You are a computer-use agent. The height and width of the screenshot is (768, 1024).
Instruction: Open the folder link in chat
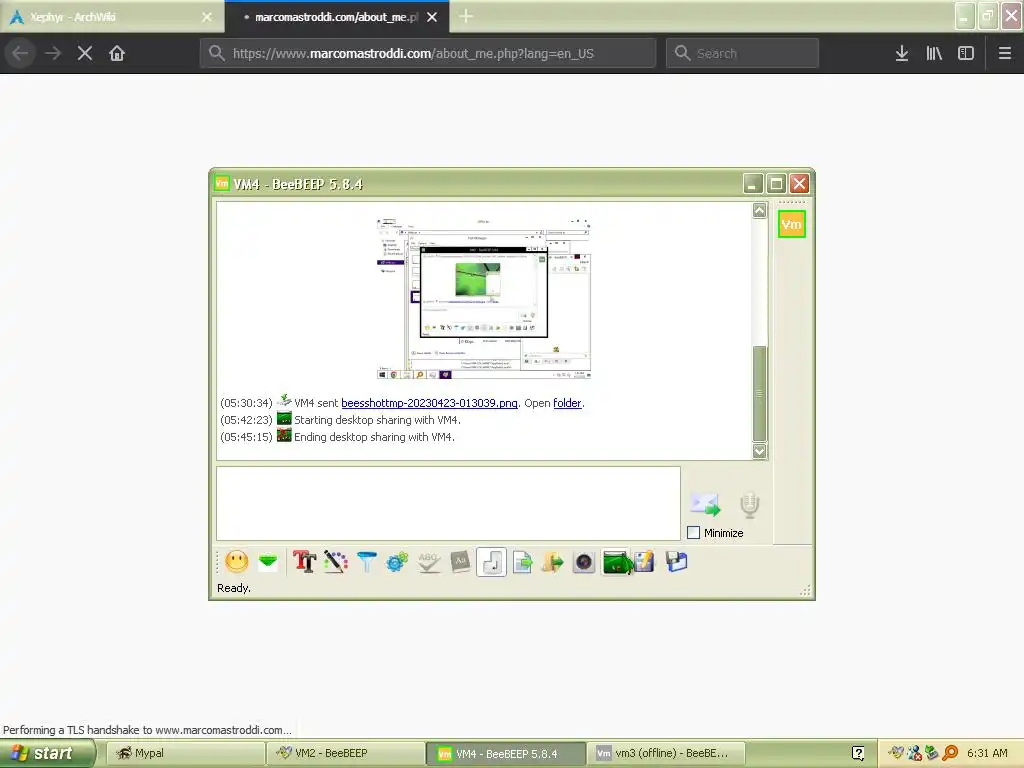567,403
